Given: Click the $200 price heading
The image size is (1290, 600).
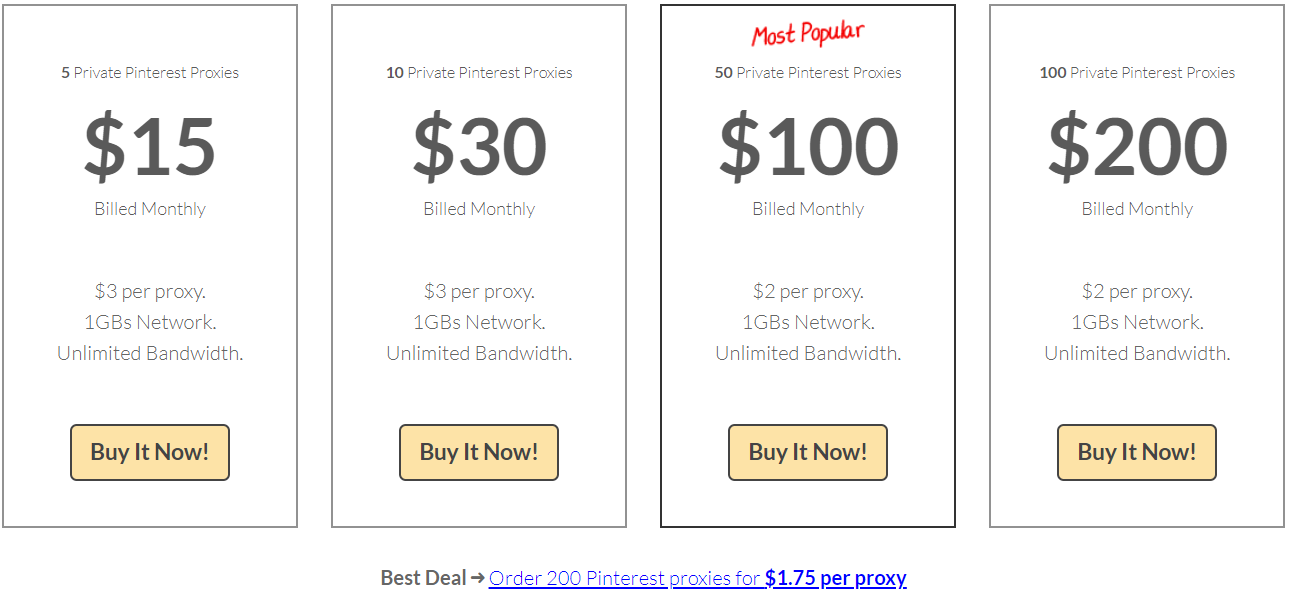Looking at the screenshot, I should pyautogui.click(x=1137, y=146).
